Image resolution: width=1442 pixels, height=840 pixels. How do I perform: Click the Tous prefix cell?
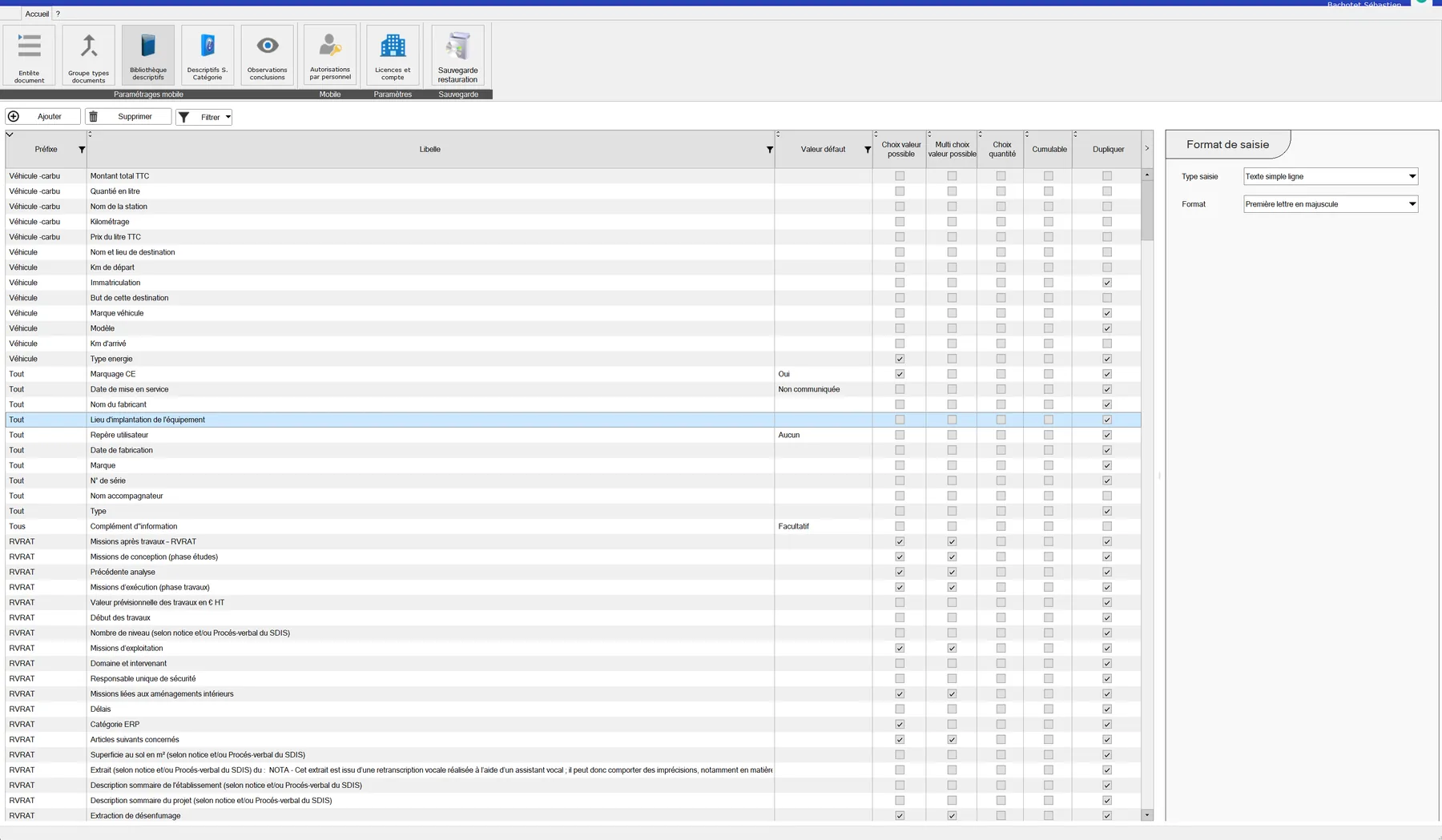pos(46,526)
